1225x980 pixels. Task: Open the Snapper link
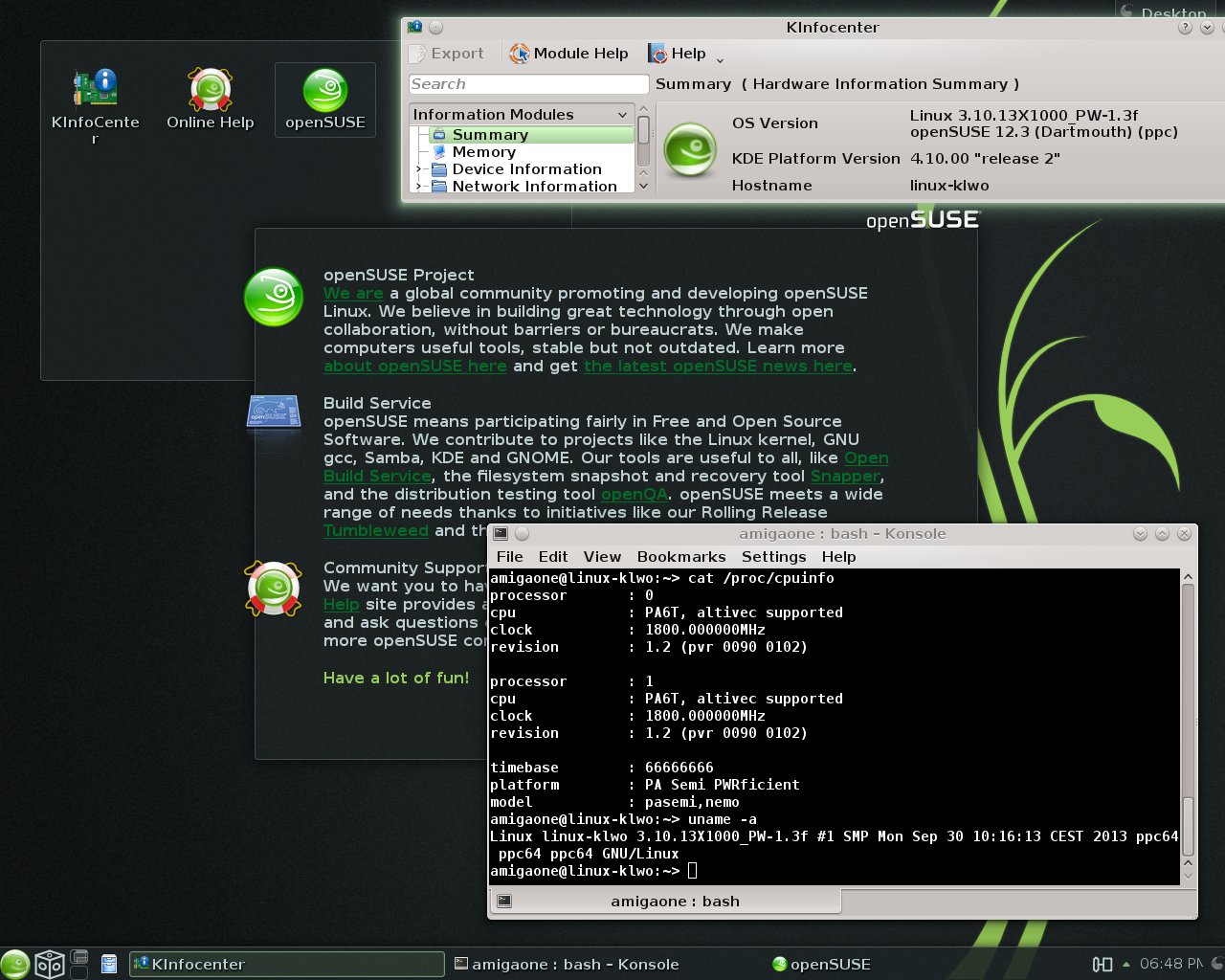pyautogui.click(x=845, y=477)
